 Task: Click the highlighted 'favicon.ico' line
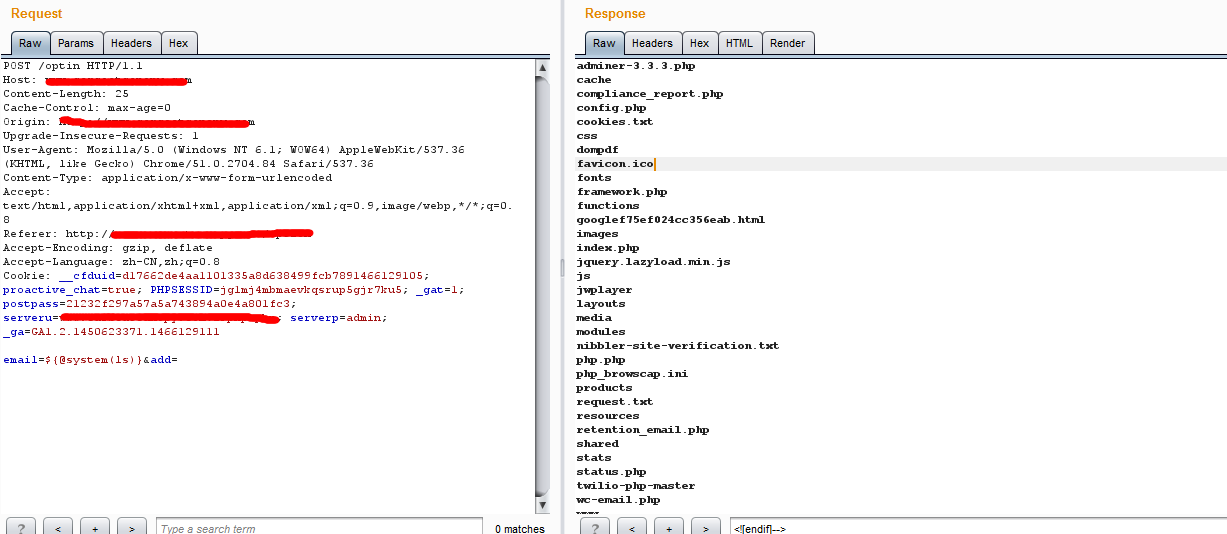click(615, 164)
